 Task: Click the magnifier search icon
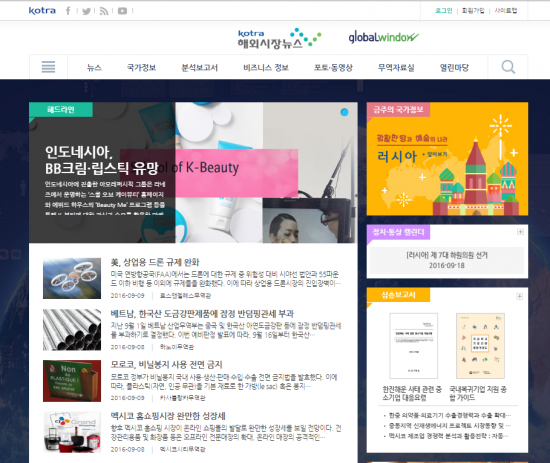[508, 67]
